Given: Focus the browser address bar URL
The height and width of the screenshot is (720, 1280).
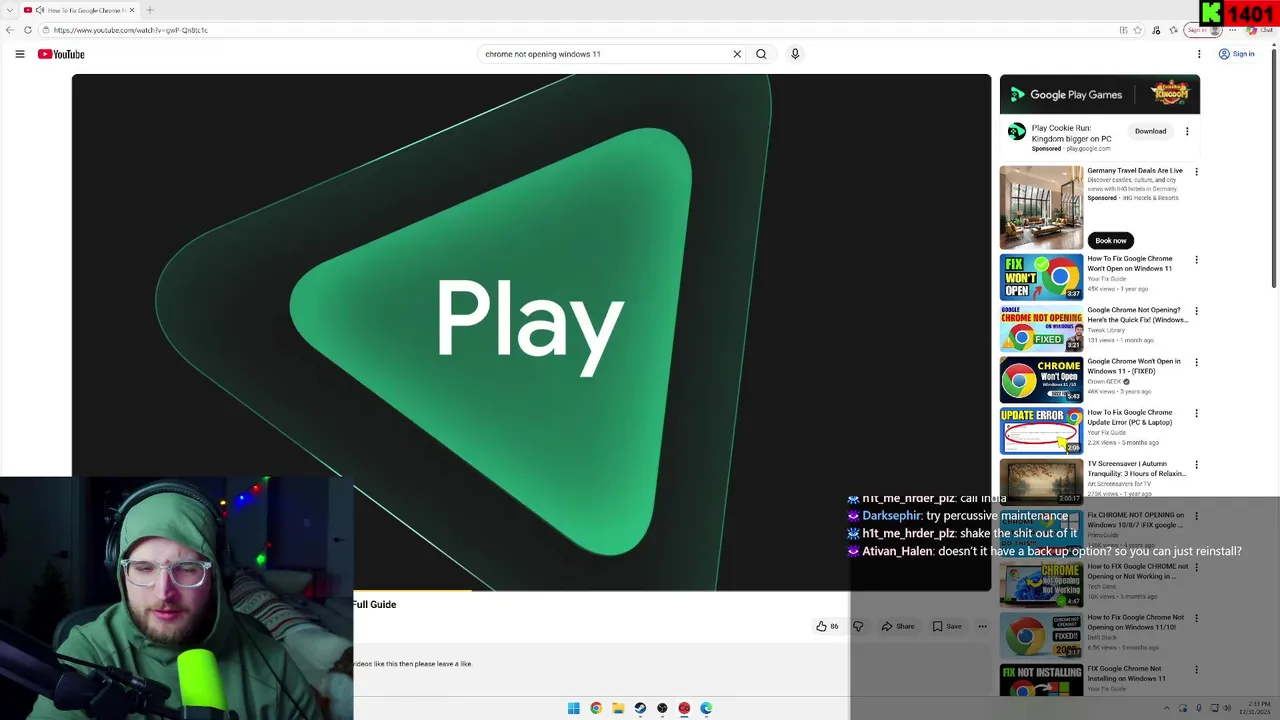Looking at the screenshot, I should coord(130,30).
